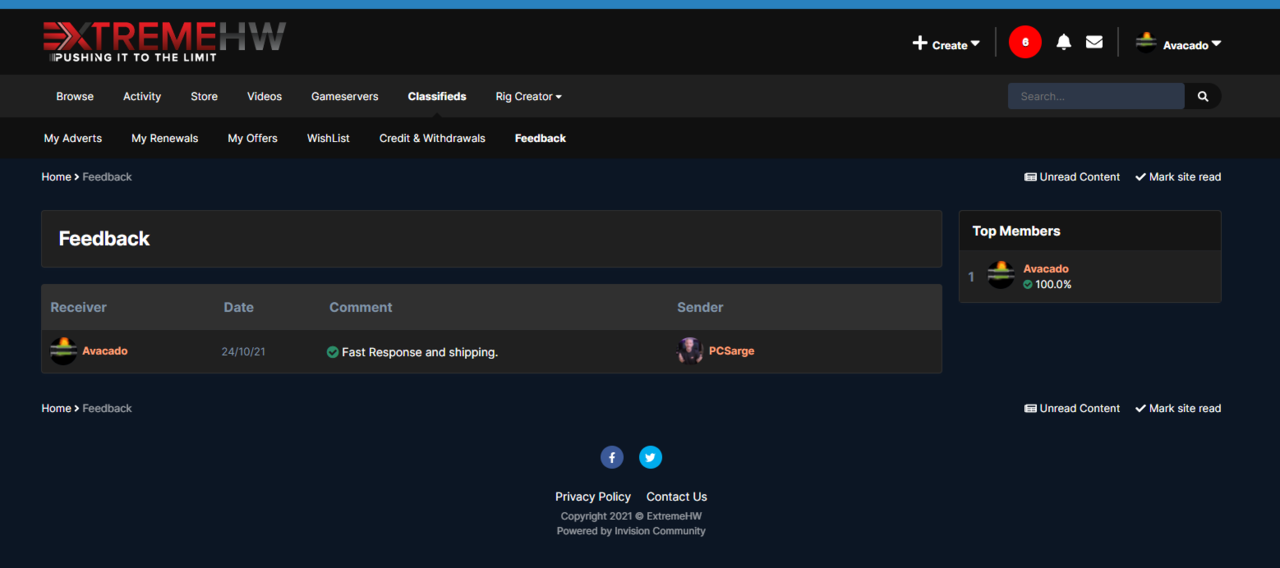Click PCSarge avatar in sender column
Image resolution: width=1280 pixels, height=568 pixels.
point(690,351)
